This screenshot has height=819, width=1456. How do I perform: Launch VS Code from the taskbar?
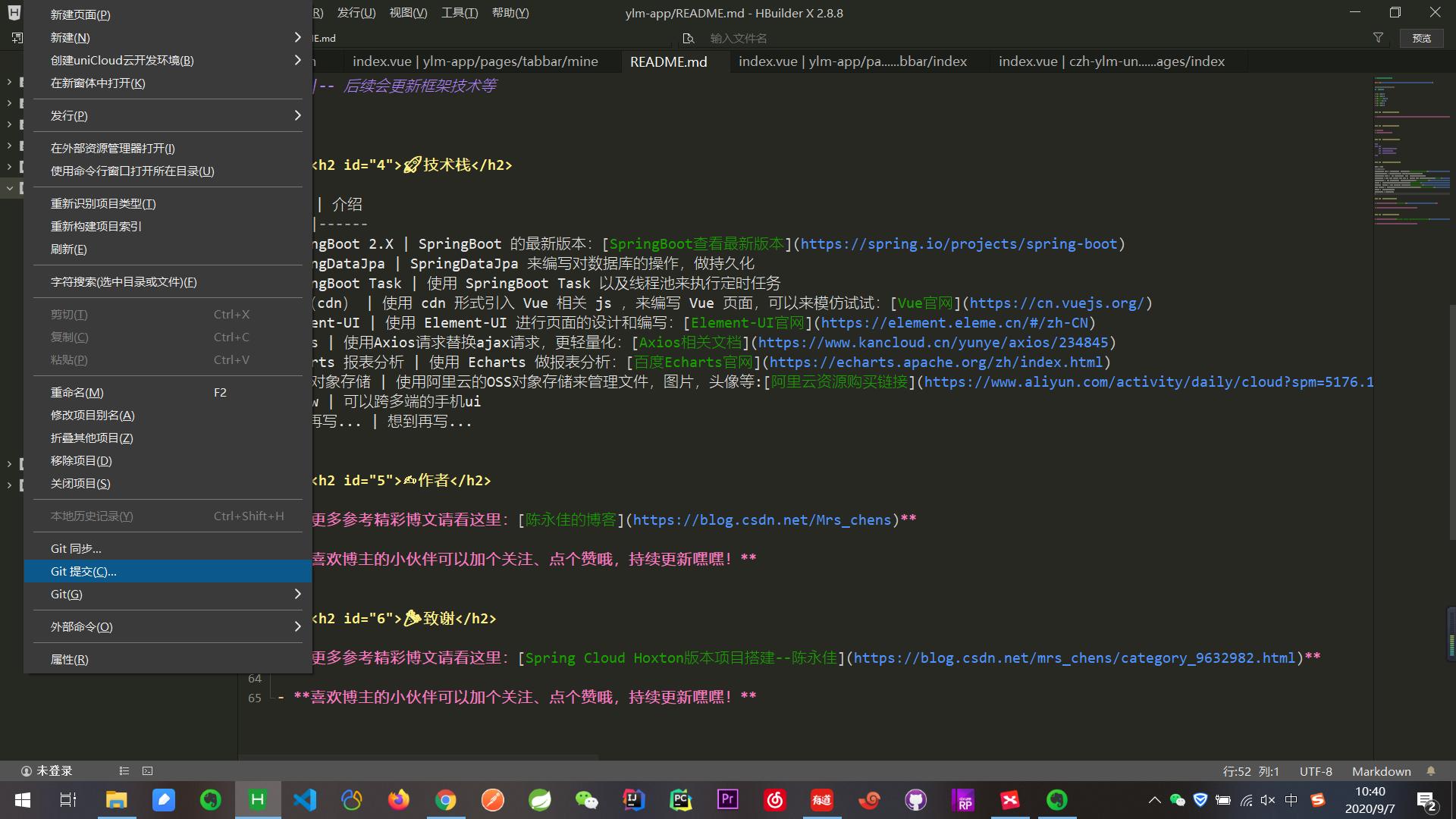[304, 799]
